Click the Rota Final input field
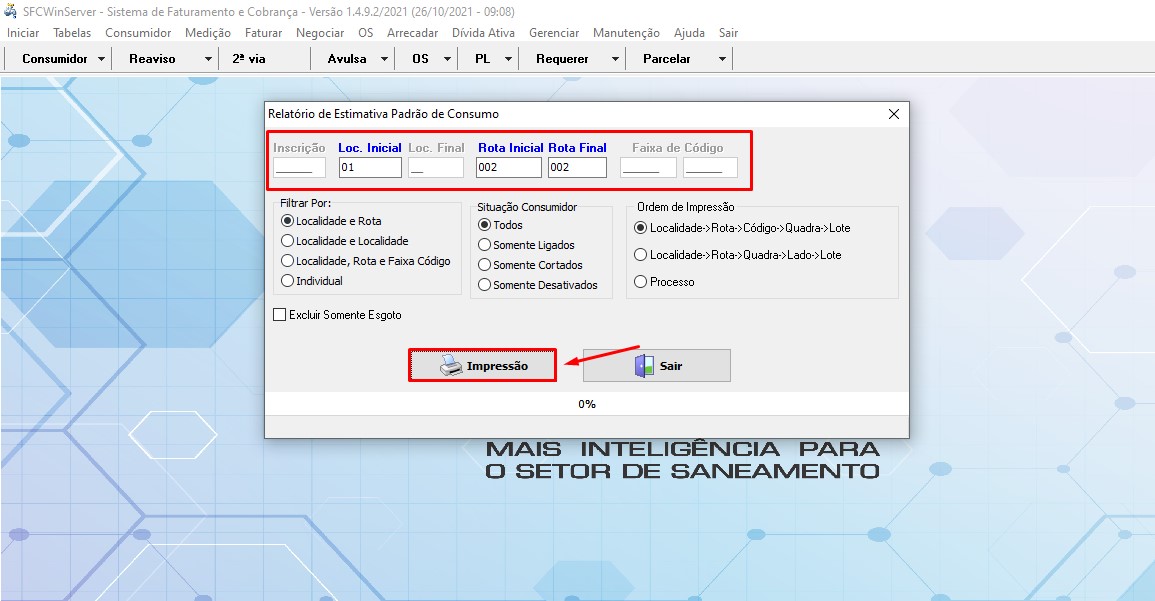 coord(577,168)
